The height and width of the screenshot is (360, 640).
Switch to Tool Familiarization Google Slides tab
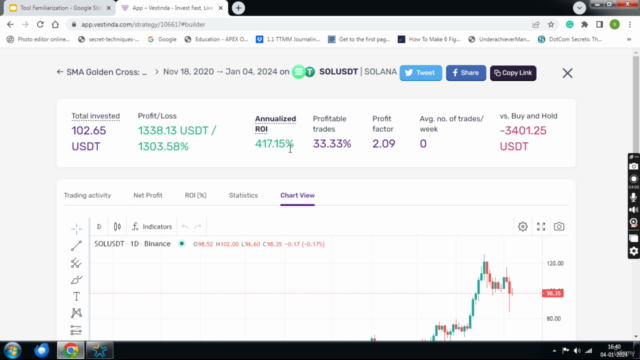(60, 8)
